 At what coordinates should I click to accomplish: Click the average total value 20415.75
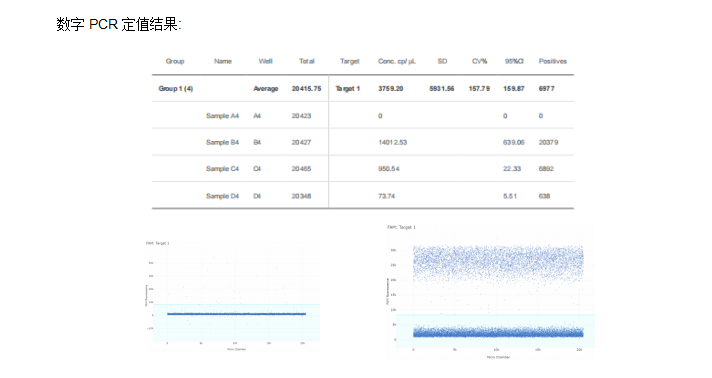(x=307, y=89)
